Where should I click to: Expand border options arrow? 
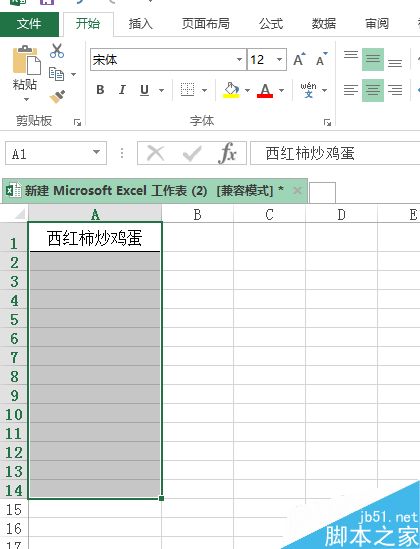click(x=205, y=90)
